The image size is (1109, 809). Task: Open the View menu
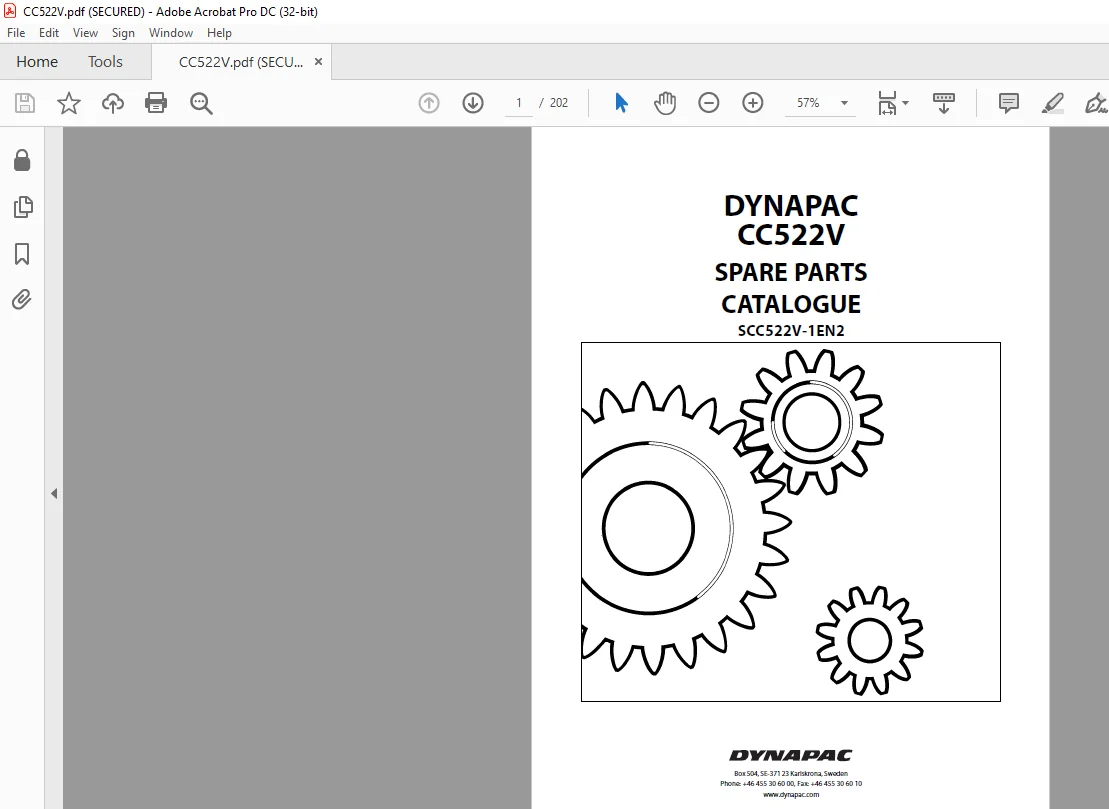pyautogui.click(x=85, y=33)
